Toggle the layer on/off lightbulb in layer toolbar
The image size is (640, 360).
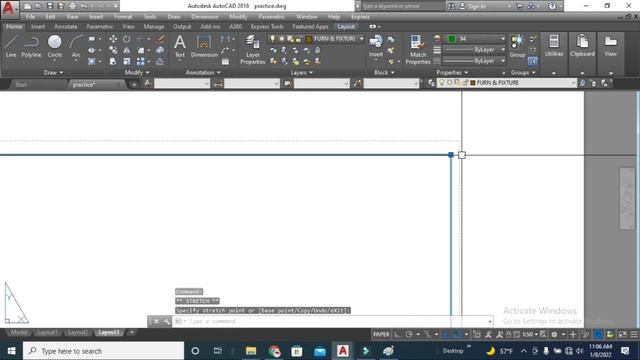coord(441,83)
